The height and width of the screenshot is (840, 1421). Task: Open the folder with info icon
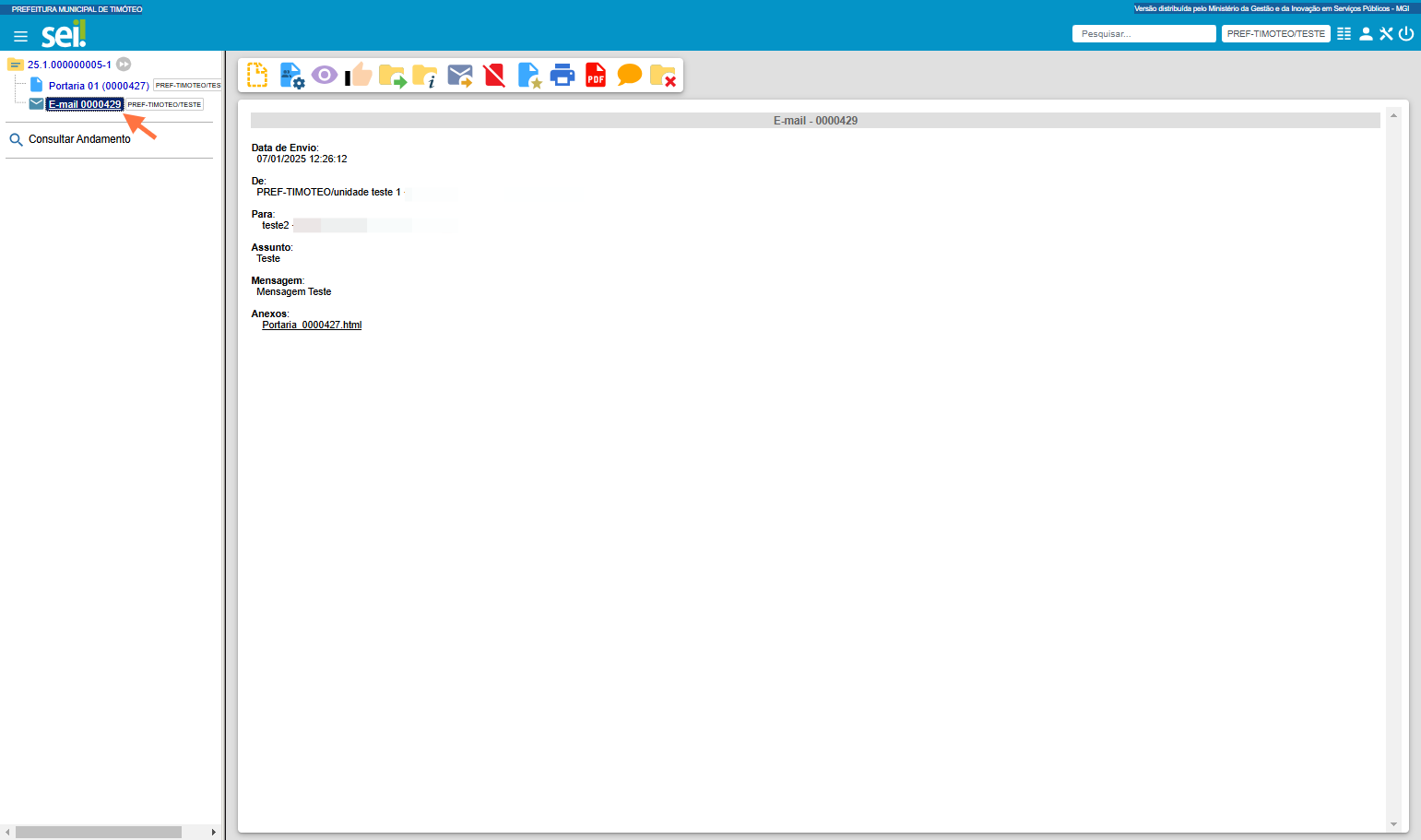point(425,76)
